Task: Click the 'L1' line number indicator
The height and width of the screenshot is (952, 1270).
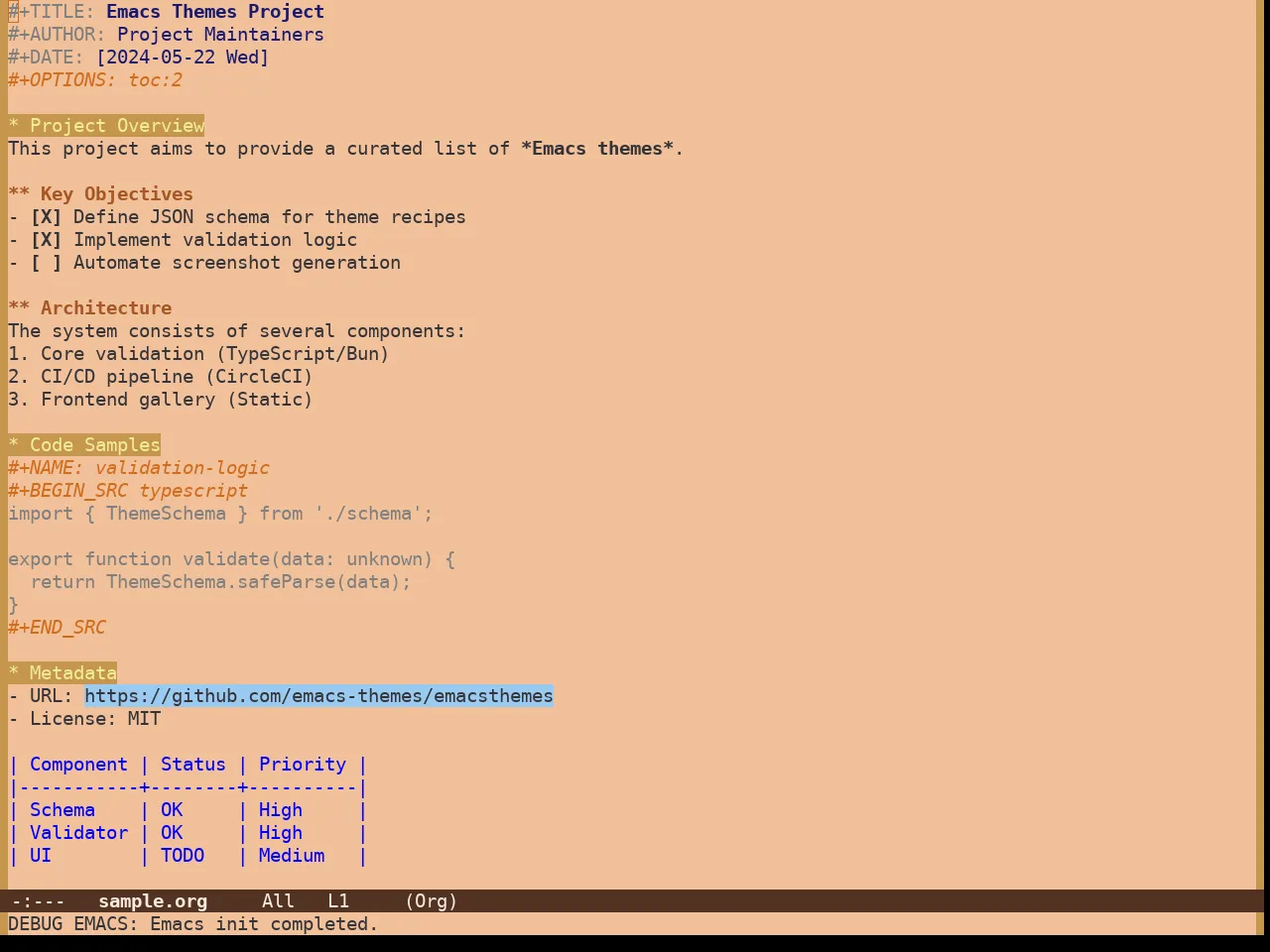Action: (338, 901)
